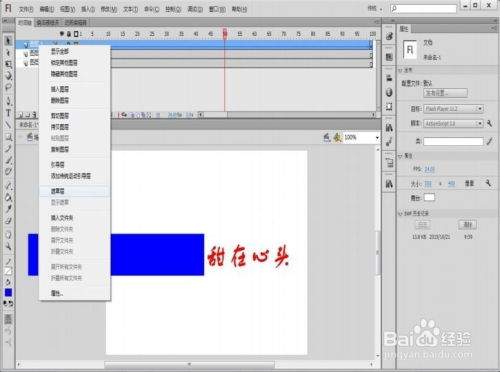The width and height of the screenshot is (500, 372).
Task: Click the delete layer trash icon
Action: tap(35, 115)
